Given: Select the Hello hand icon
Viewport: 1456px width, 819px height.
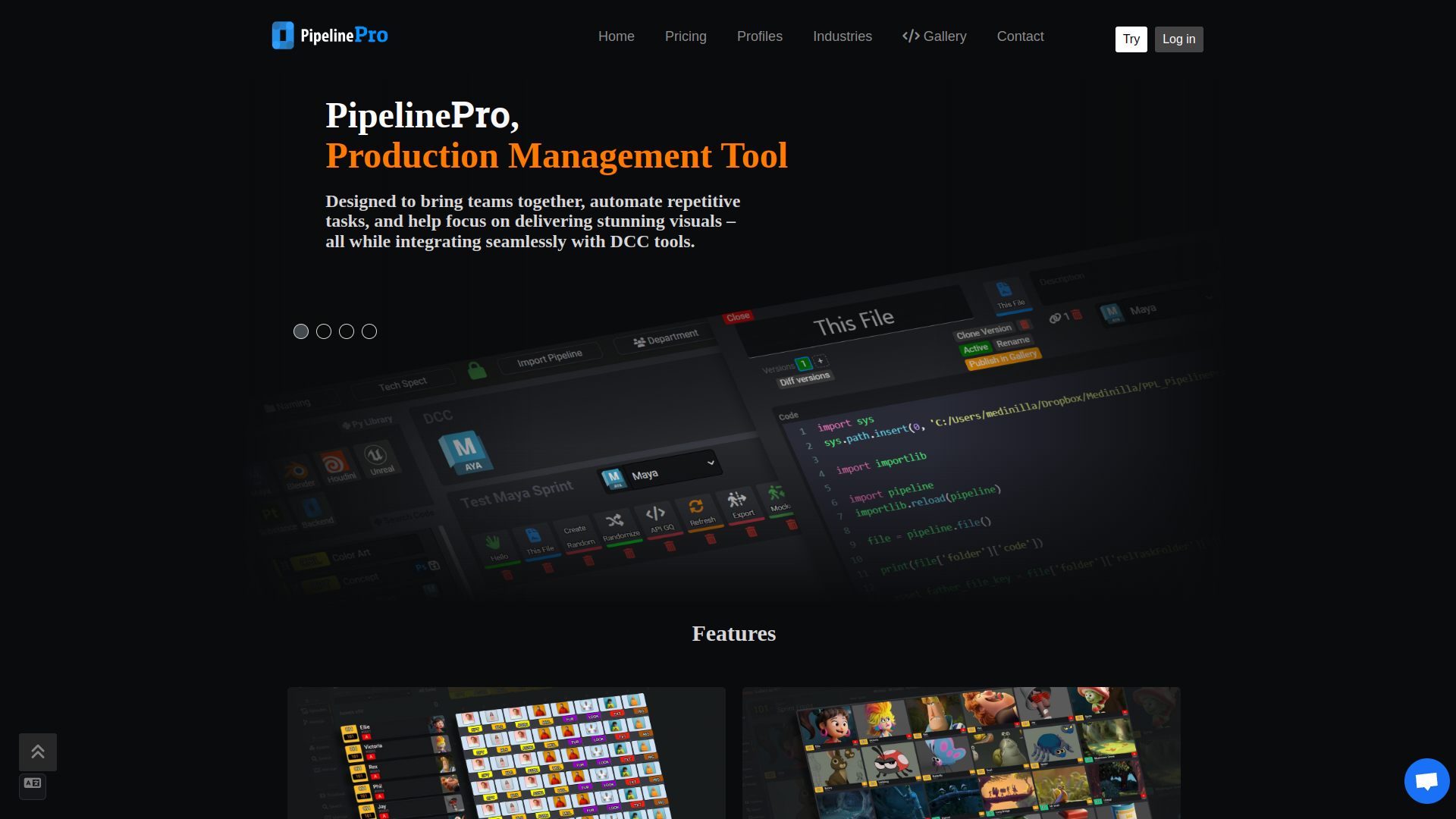Looking at the screenshot, I should pyautogui.click(x=494, y=540).
